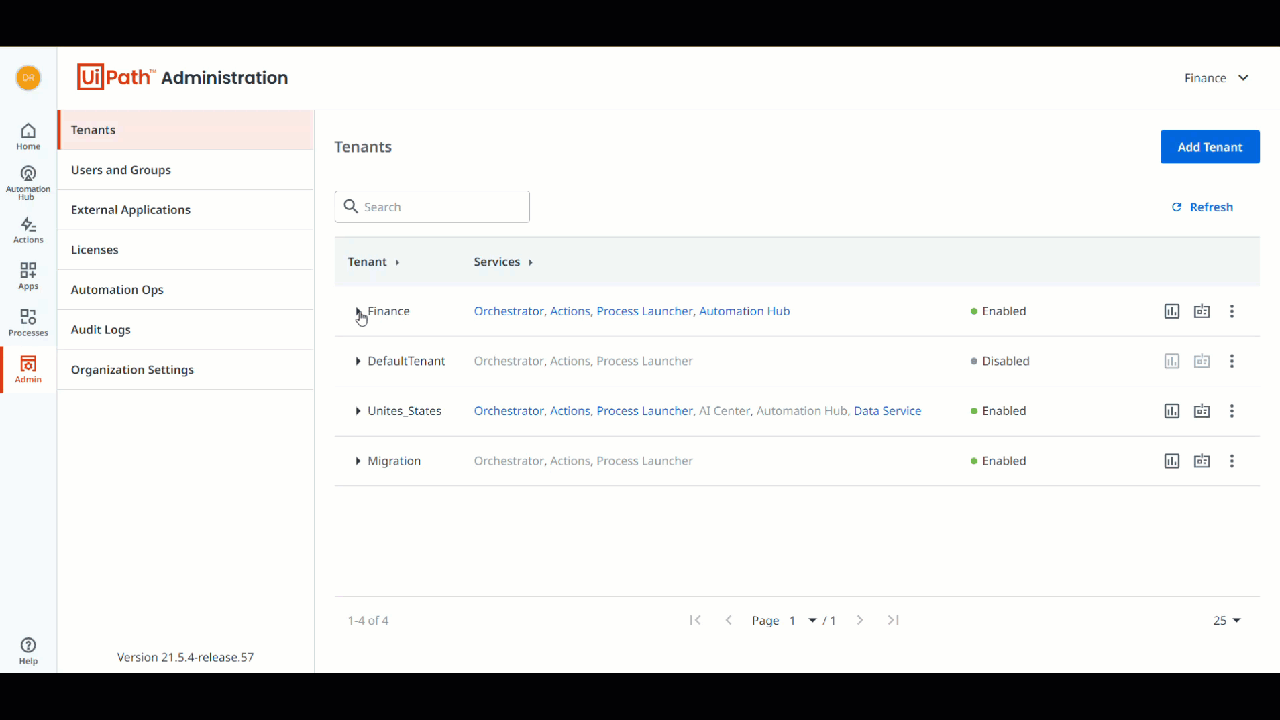Click the Refresh button
Screen dimensions: 1280x720
tap(1203, 207)
